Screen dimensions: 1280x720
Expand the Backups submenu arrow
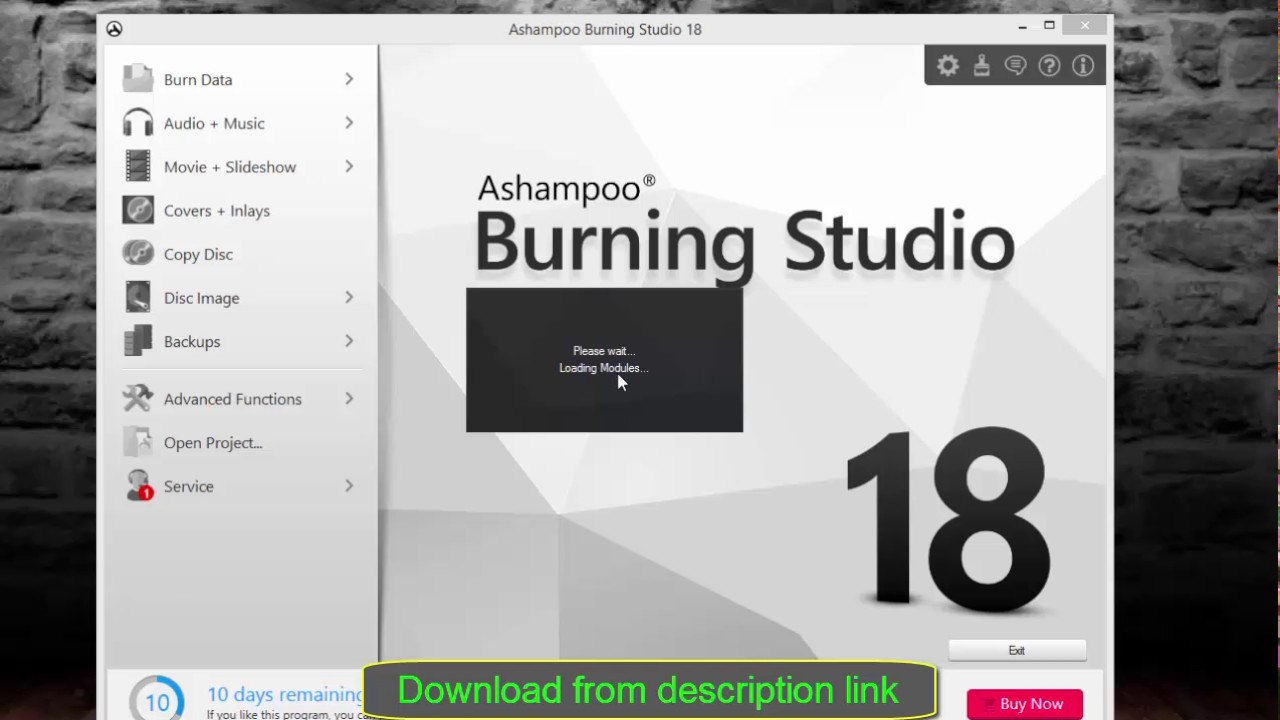coord(349,341)
